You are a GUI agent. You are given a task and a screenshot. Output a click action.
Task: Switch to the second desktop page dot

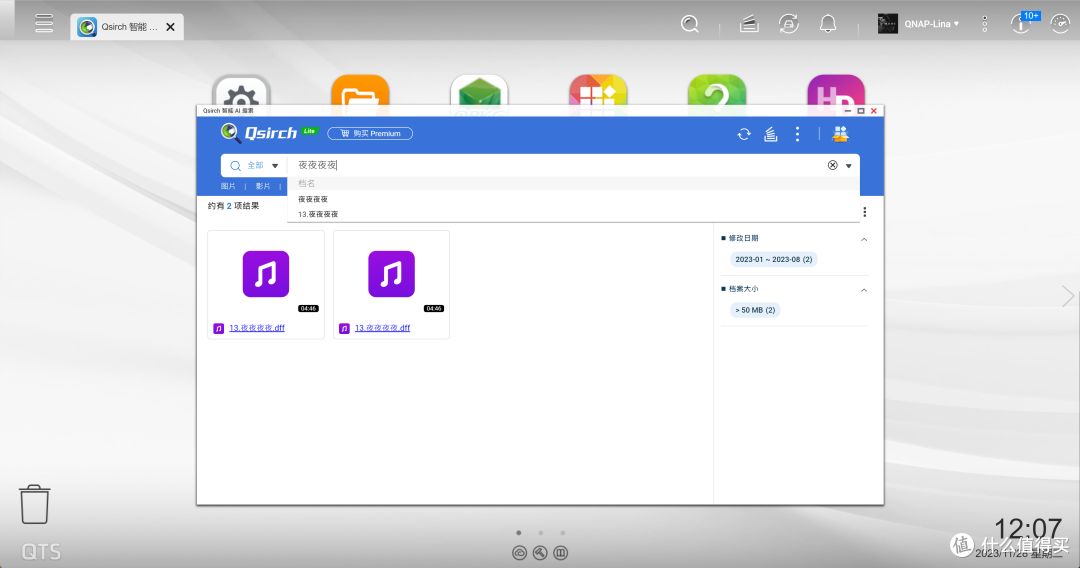[x=541, y=533]
